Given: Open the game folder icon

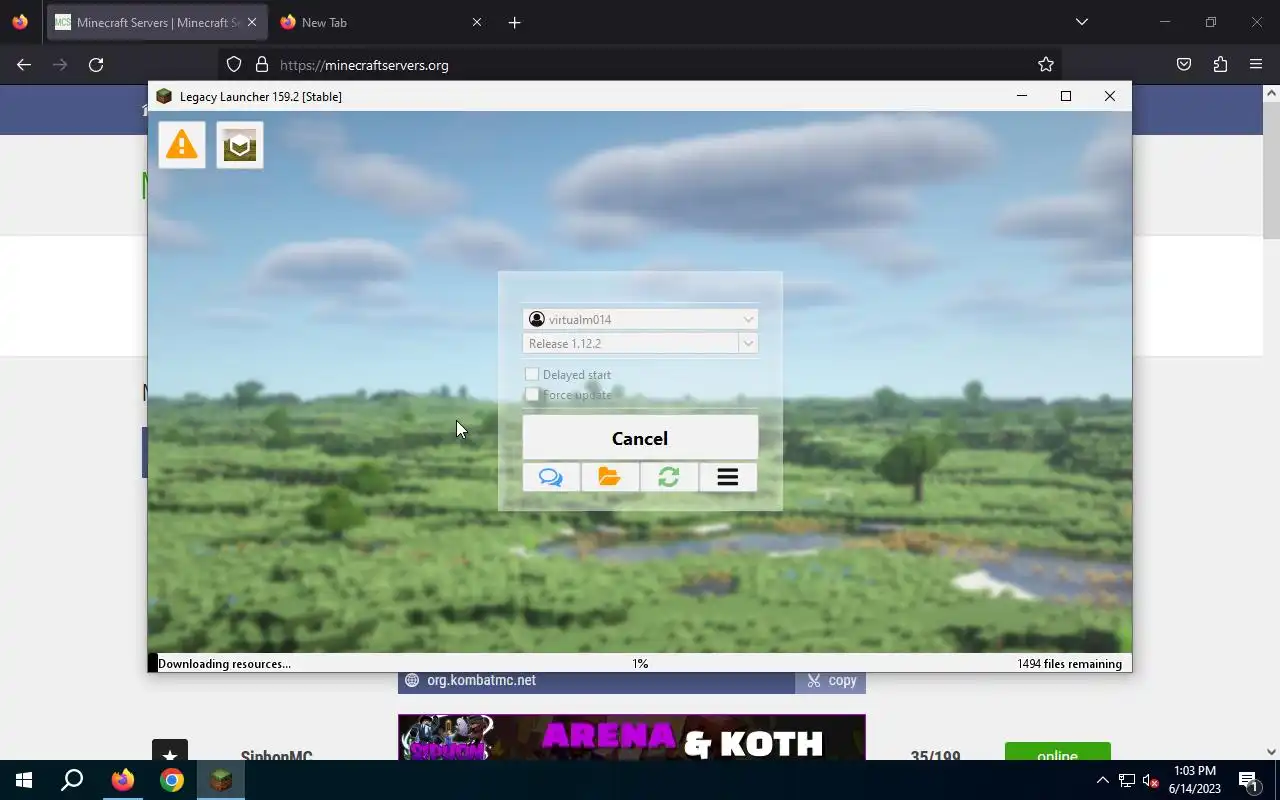Looking at the screenshot, I should pyautogui.click(x=610, y=477).
